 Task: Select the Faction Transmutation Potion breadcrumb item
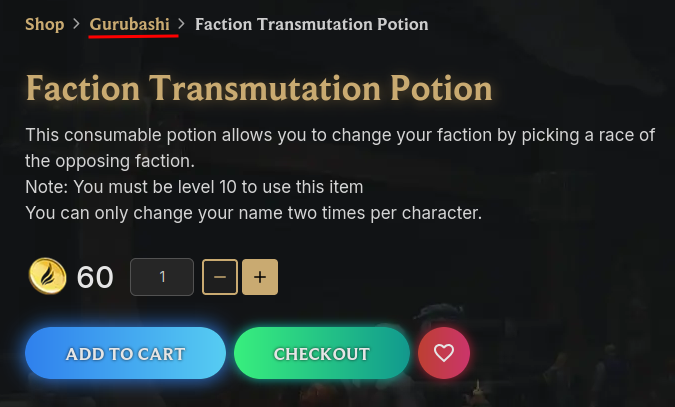[x=312, y=24]
